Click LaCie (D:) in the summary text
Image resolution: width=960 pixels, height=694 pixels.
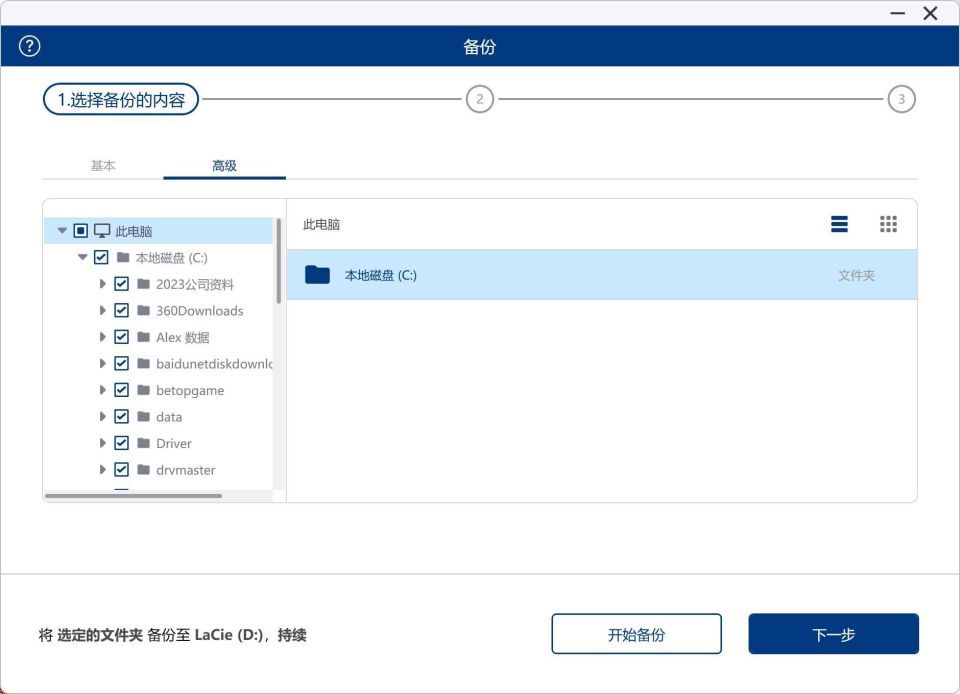click(229, 635)
